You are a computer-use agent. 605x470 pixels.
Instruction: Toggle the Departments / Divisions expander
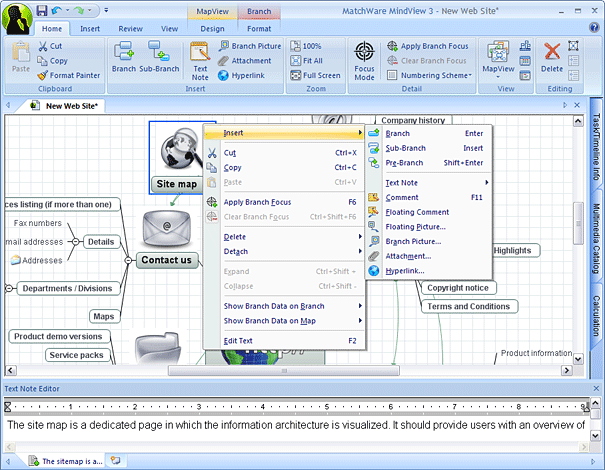8,288
